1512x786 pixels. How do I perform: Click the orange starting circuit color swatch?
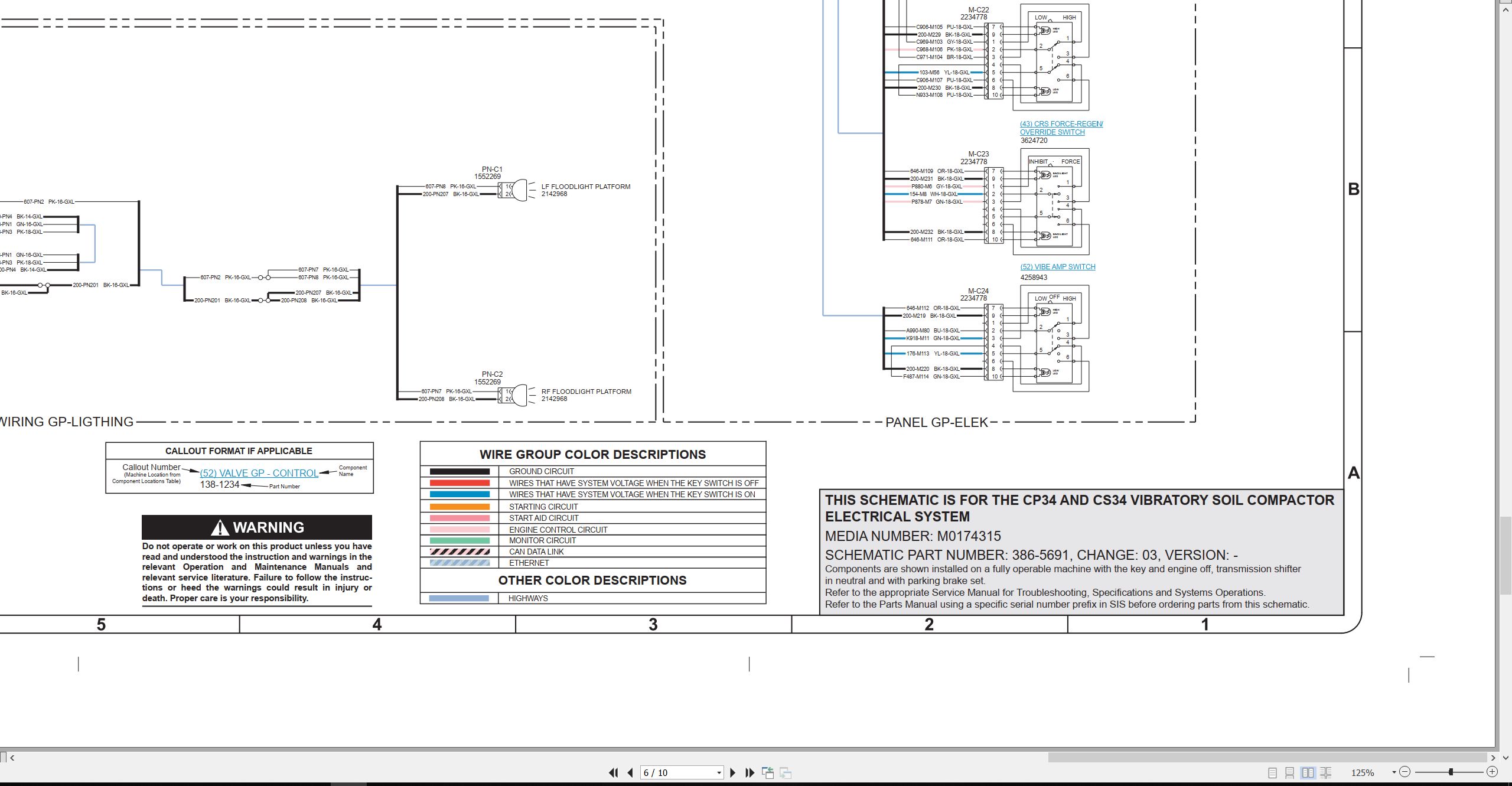click(x=460, y=507)
